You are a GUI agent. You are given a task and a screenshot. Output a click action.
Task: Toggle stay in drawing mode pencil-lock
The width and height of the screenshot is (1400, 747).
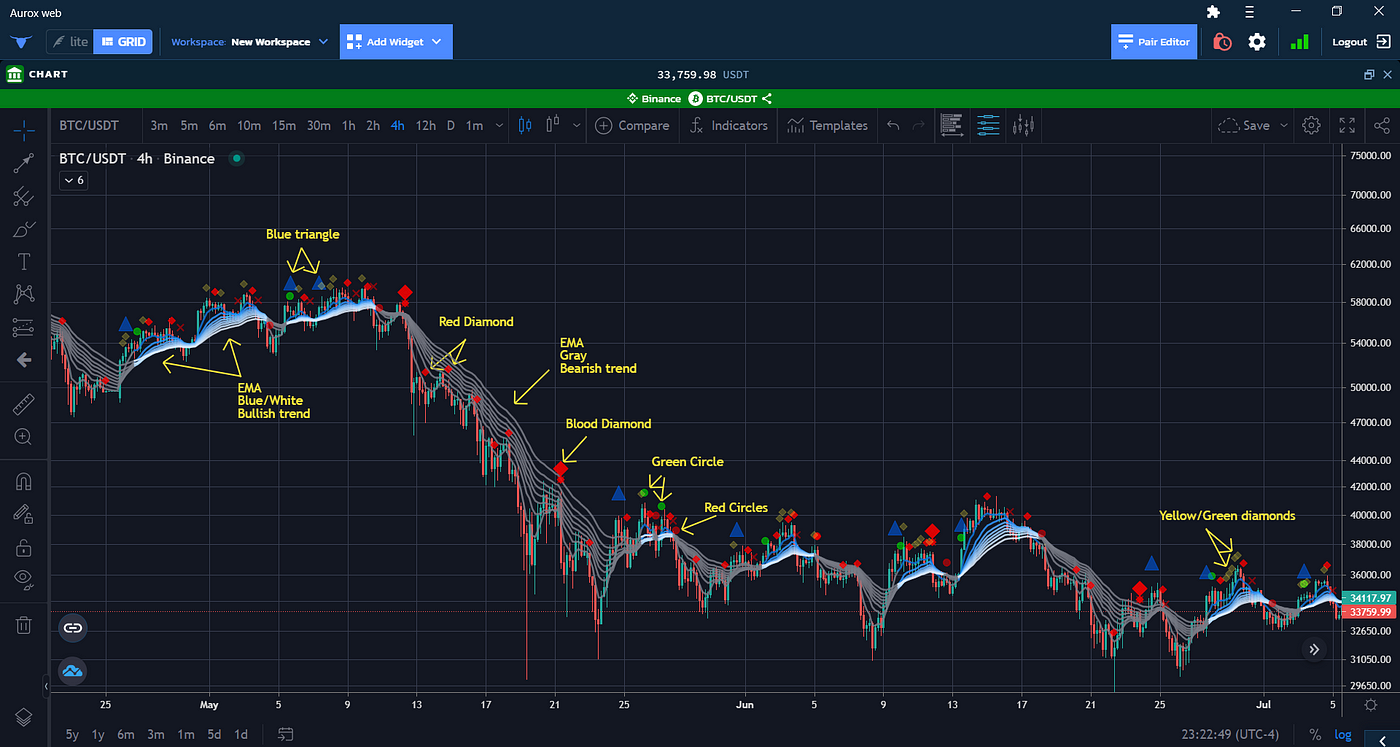(24, 515)
